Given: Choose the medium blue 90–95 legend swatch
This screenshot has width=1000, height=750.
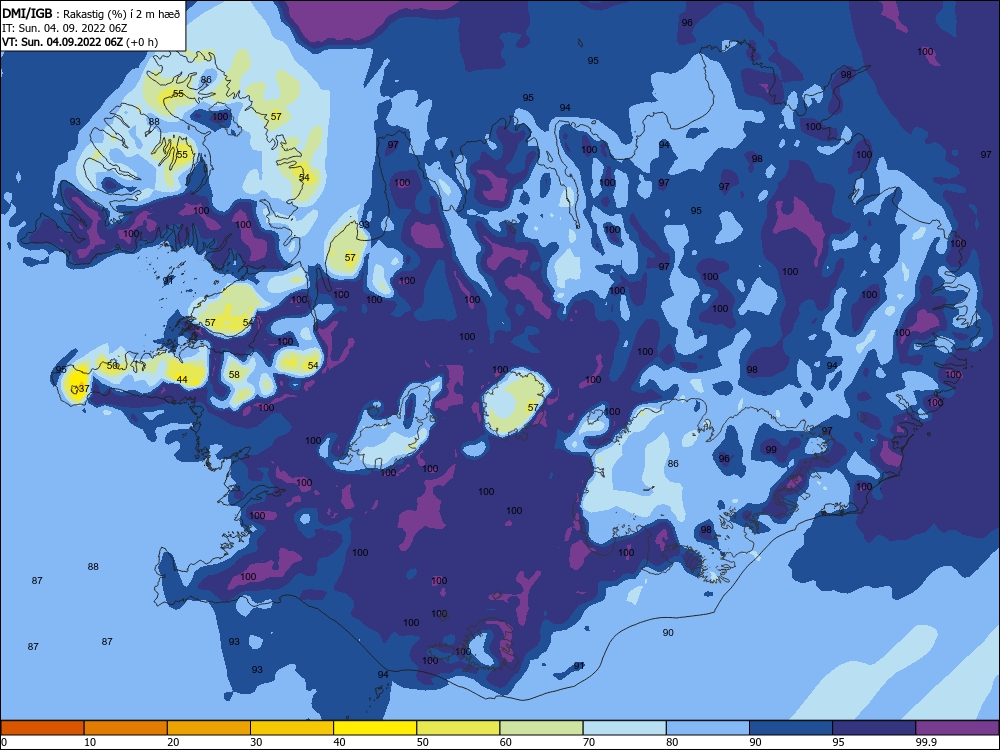Looking at the screenshot, I should pyautogui.click(x=791, y=728).
